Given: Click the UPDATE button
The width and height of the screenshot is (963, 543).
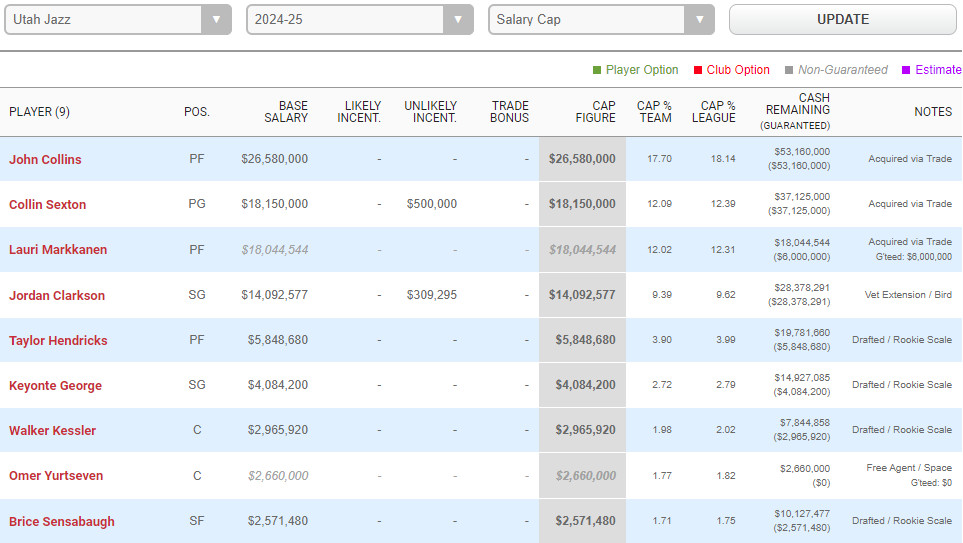Looking at the screenshot, I should 843,20.
